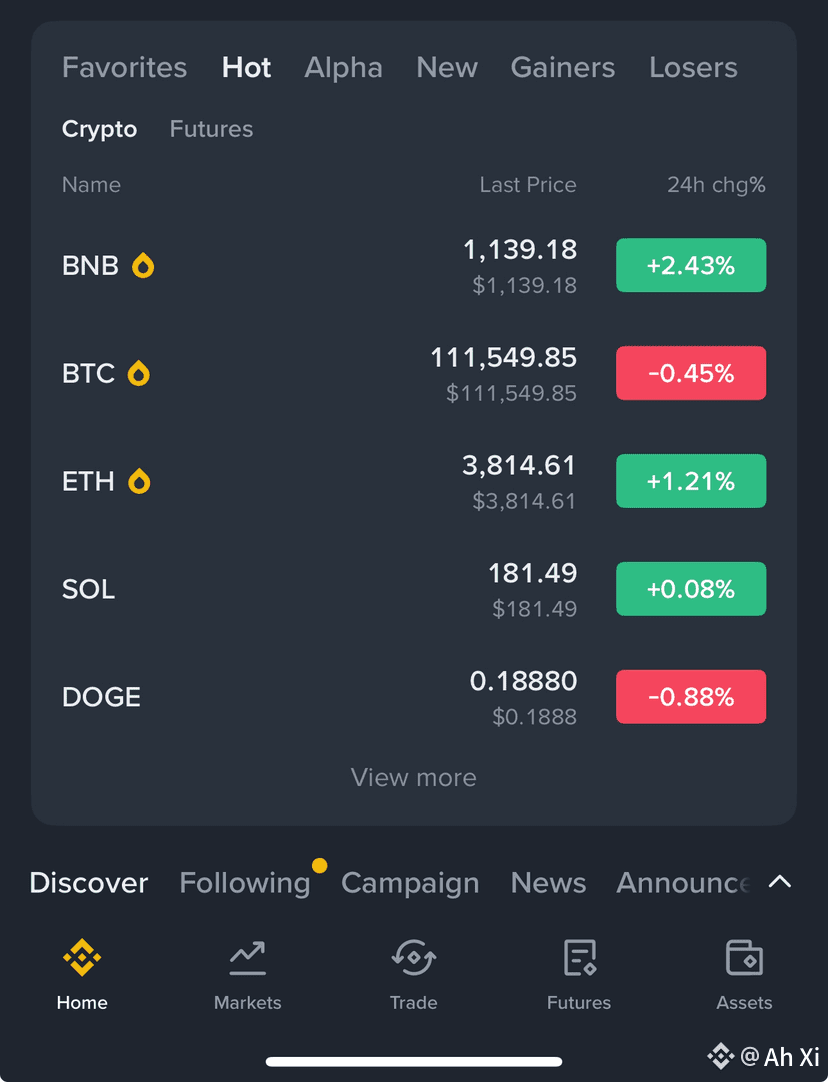
Task: Open the Campaign feed tab
Action: tap(410, 883)
